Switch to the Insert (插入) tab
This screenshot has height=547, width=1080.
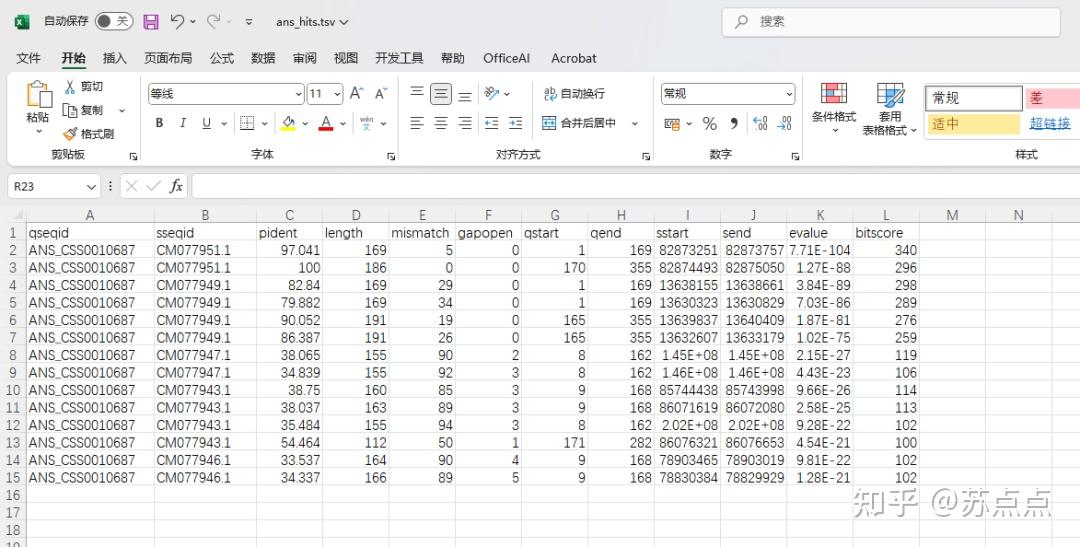tap(114, 58)
